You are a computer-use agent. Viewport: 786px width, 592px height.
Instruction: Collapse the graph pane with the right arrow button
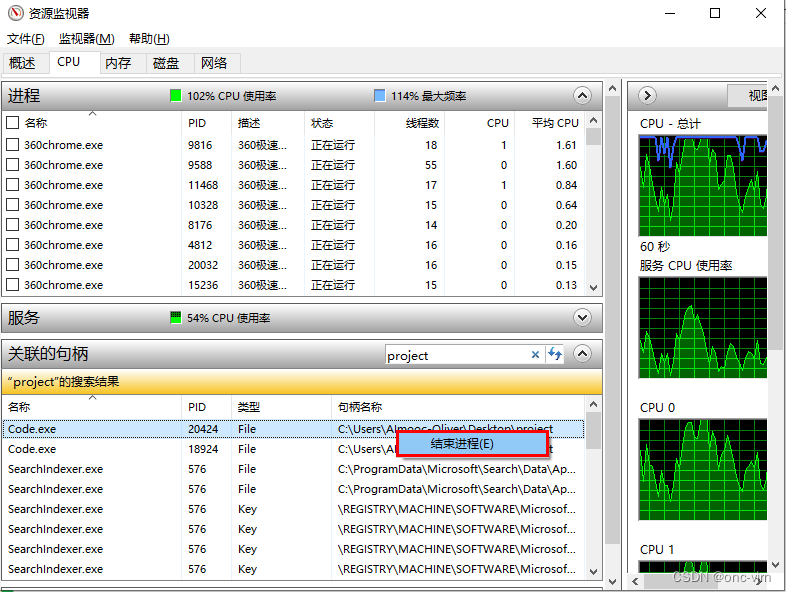pos(647,95)
